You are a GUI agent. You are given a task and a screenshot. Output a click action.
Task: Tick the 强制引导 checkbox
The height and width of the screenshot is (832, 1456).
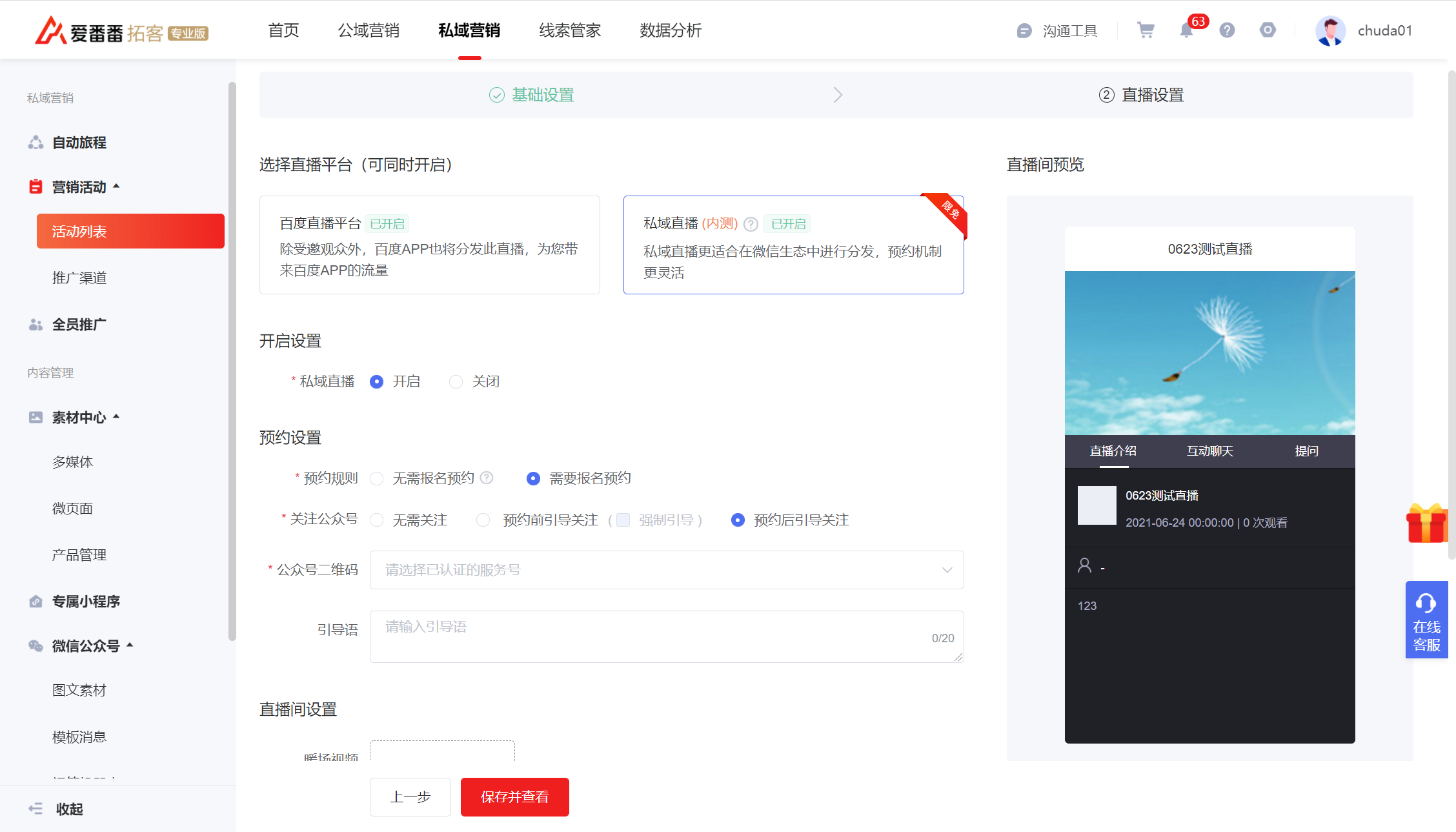point(623,520)
